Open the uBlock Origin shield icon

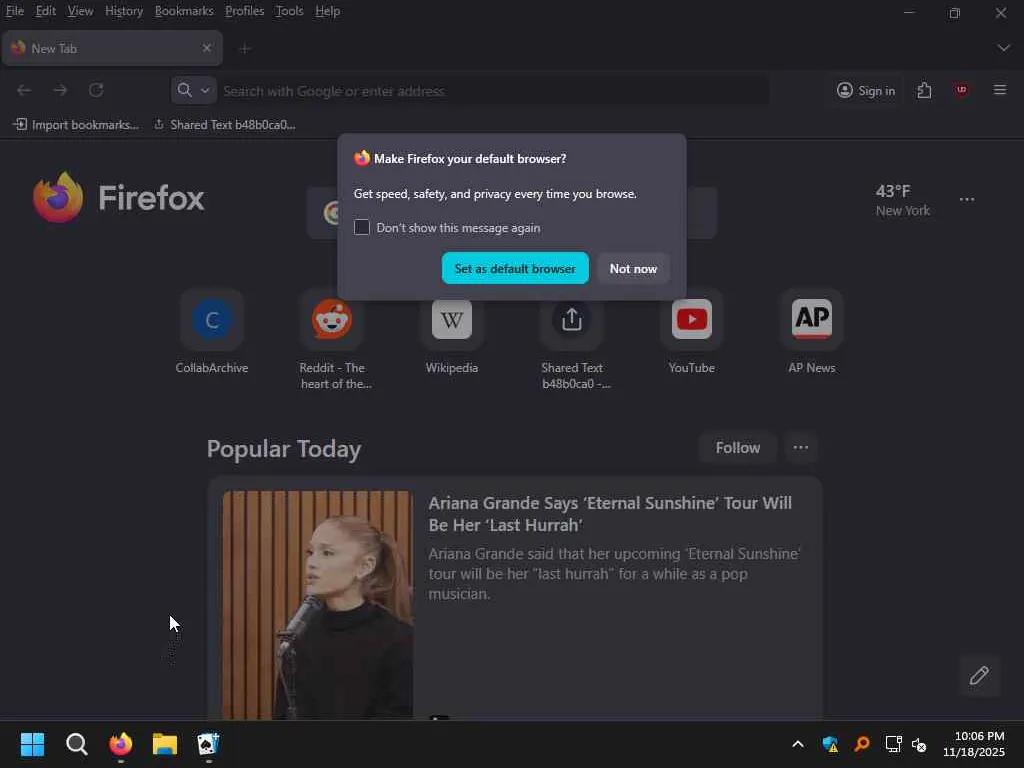[x=961, y=90]
